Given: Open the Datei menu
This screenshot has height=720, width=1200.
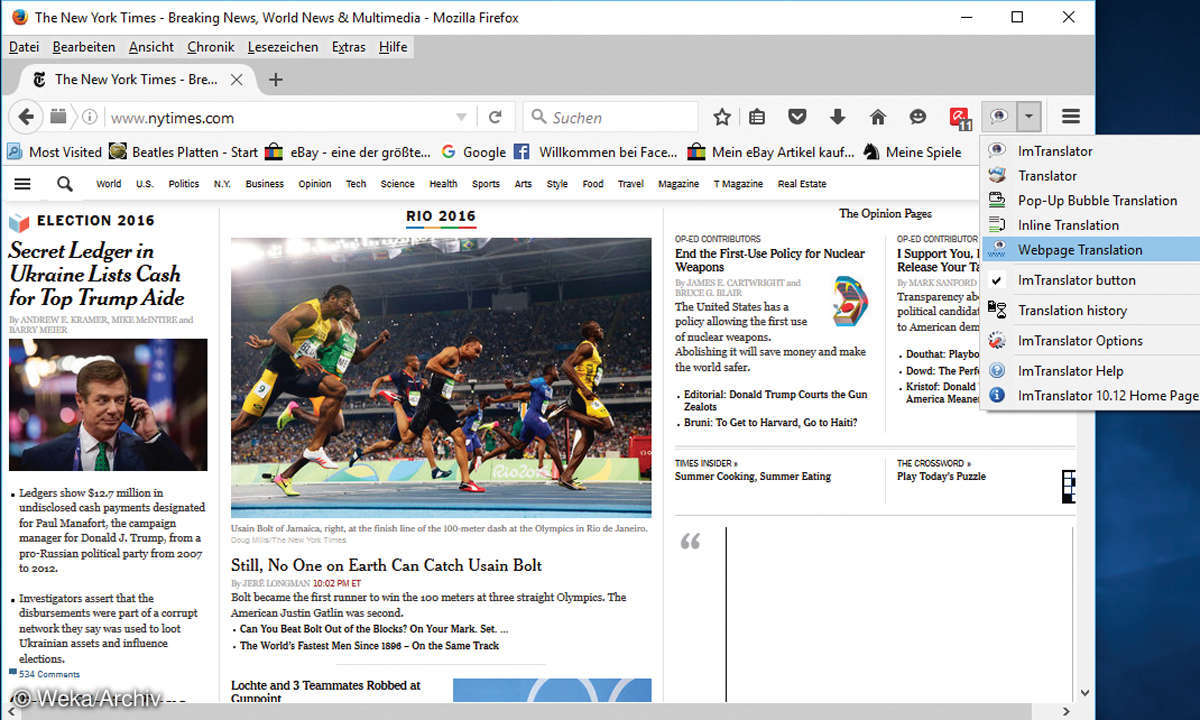Looking at the screenshot, I should (24, 47).
